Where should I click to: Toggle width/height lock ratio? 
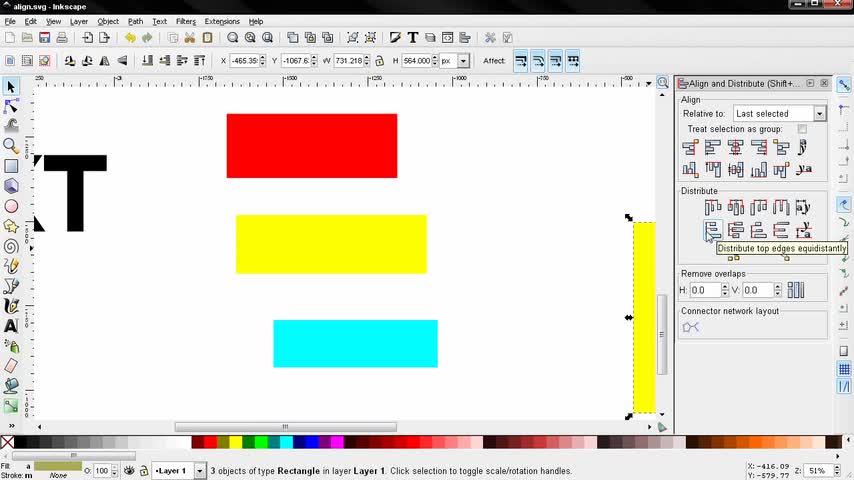point(380,60)
